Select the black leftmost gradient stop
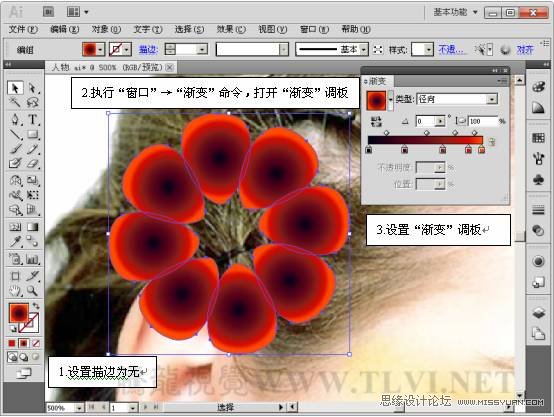Screen dimensions: 554x417 [x=369, y=150]
